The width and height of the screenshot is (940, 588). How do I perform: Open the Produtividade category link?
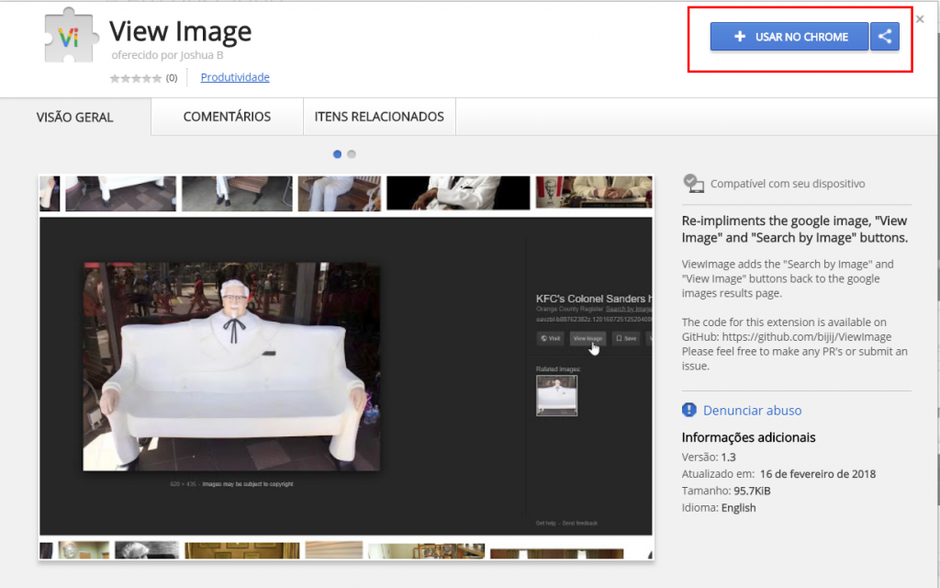click(x=235, y=77)
